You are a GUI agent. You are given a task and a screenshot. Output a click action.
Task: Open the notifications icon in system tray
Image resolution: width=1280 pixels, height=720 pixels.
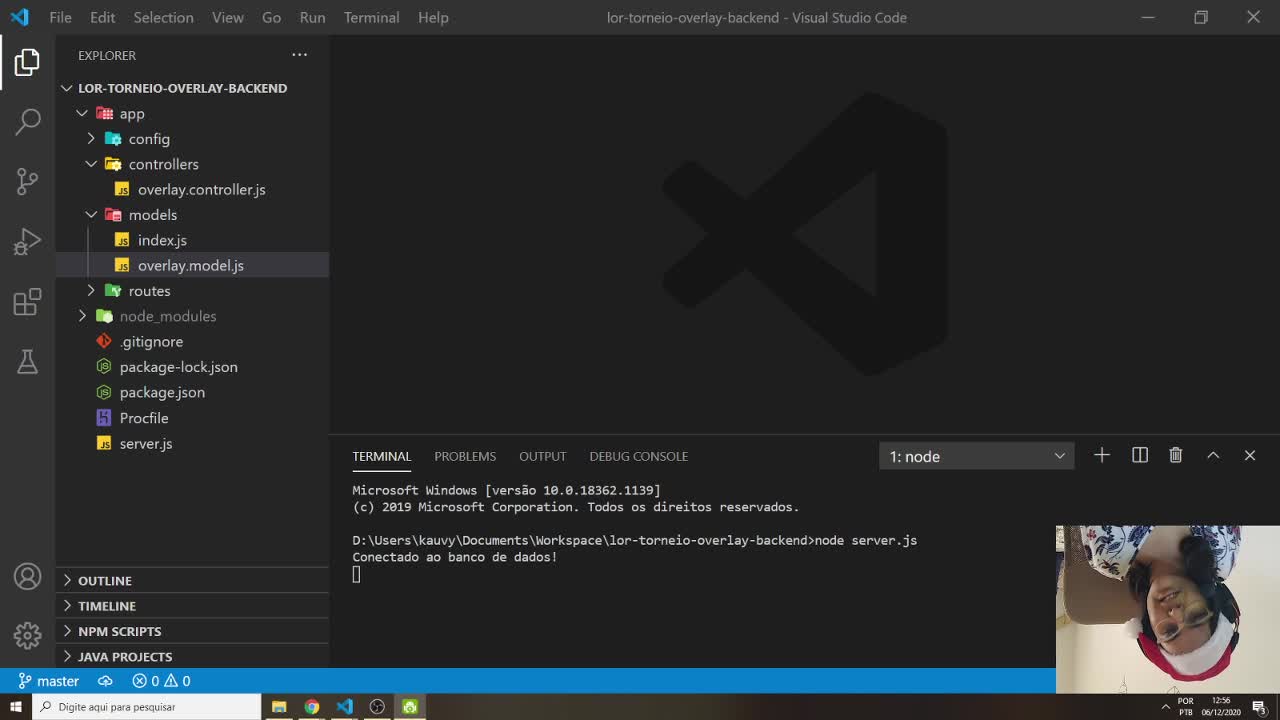tap(1259, 707)
